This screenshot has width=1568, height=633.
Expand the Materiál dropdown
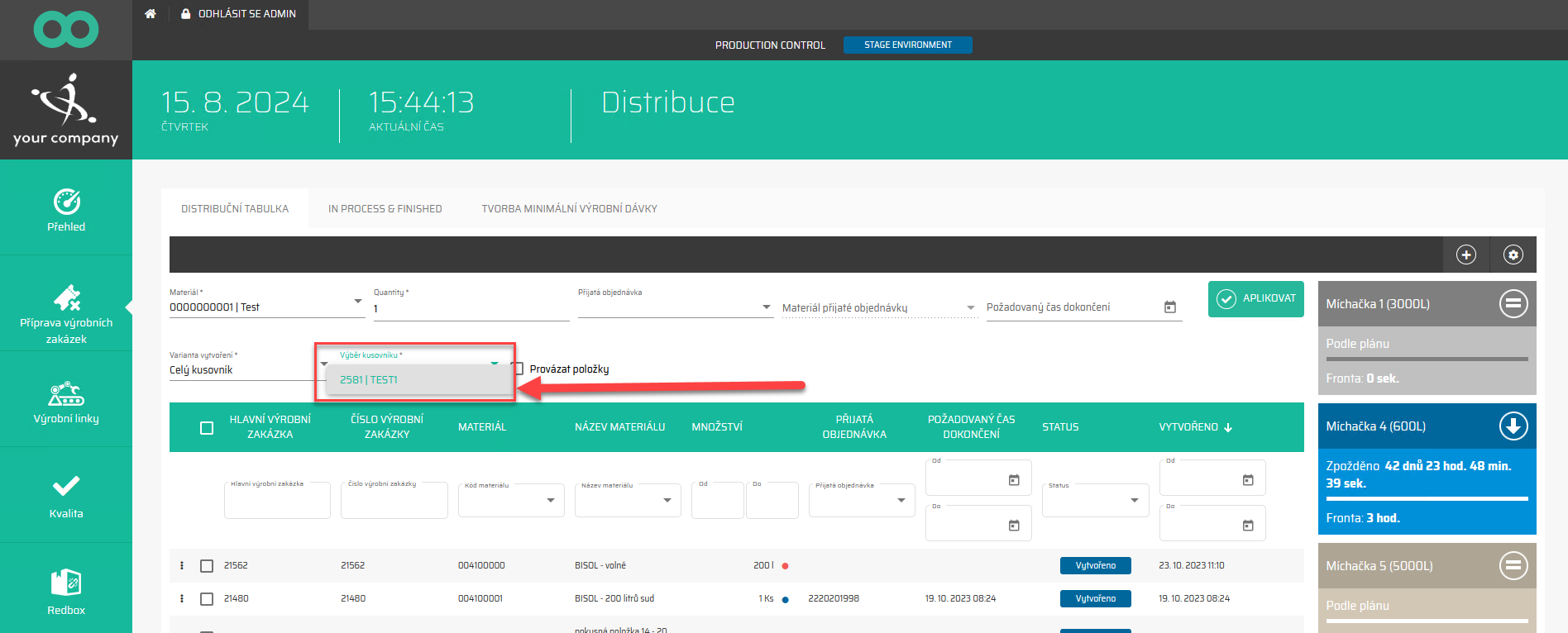point(357,302)
